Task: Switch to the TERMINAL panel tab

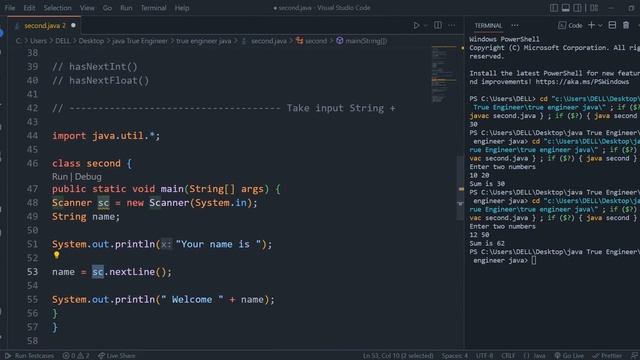Action: point(488,25)
